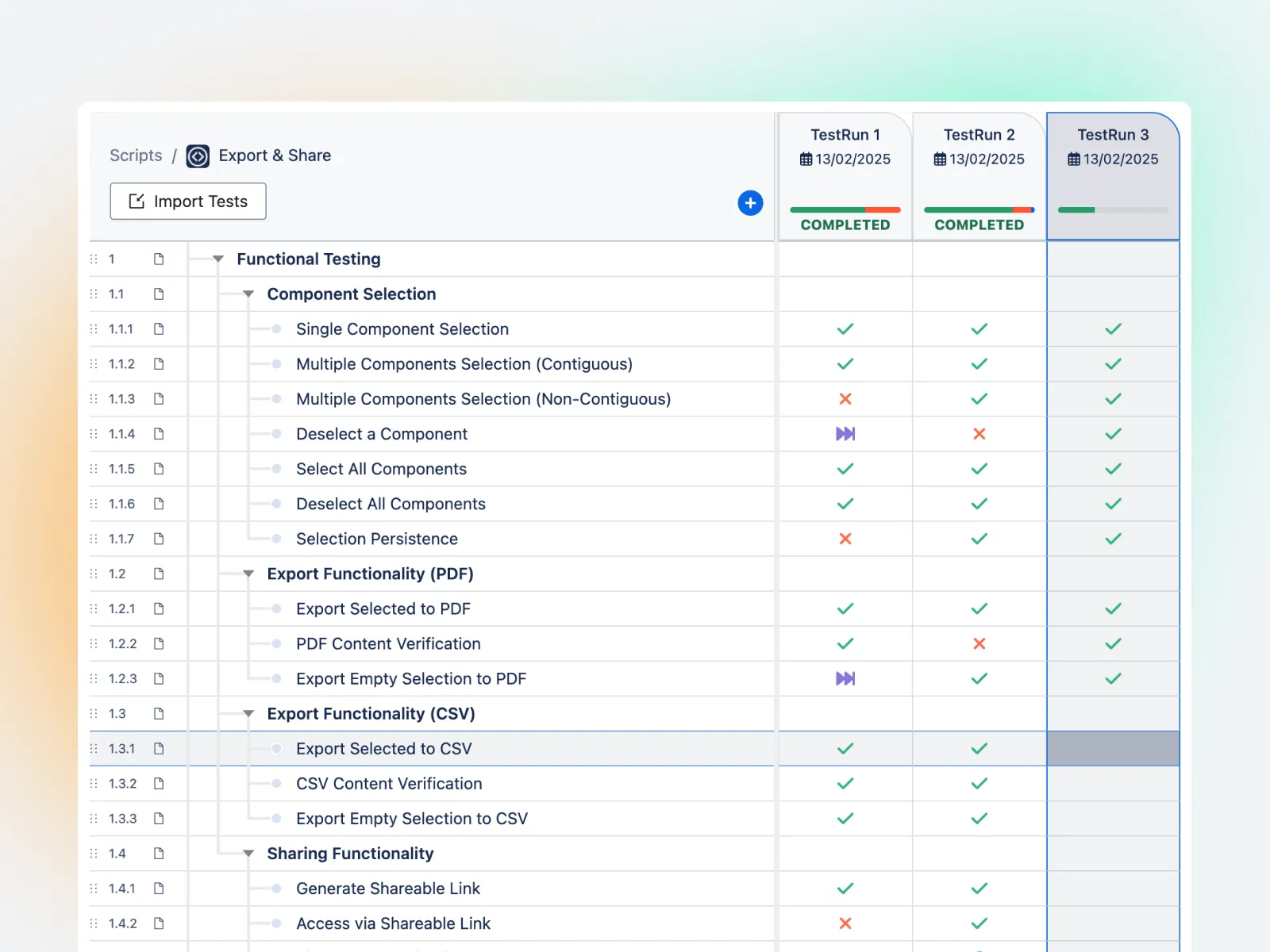1270x952 pixels.
Task: Toggle the failed result for Deselect a Component in TestRun 2
Action: coord(979,434)
